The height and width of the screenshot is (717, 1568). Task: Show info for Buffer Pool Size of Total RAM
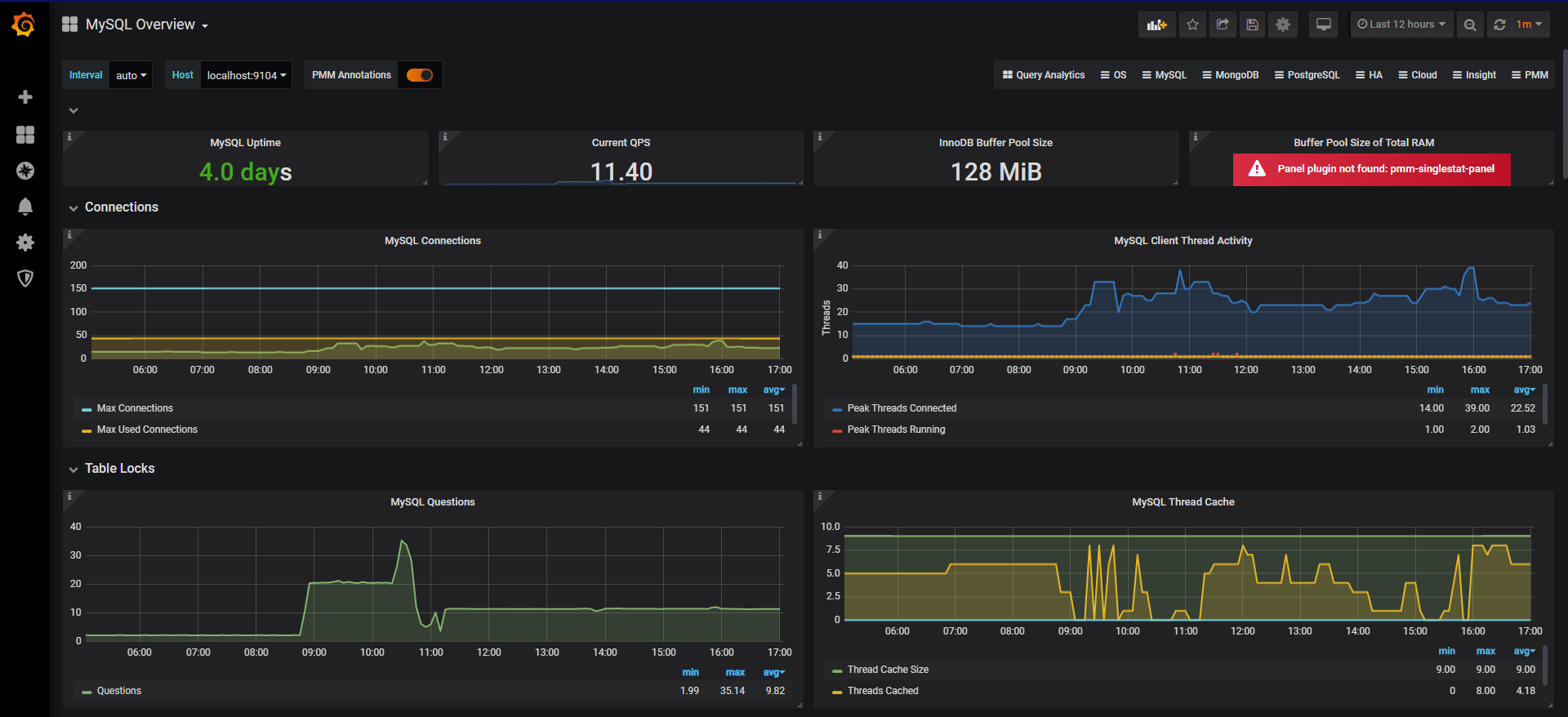[x=1196, y=137]
